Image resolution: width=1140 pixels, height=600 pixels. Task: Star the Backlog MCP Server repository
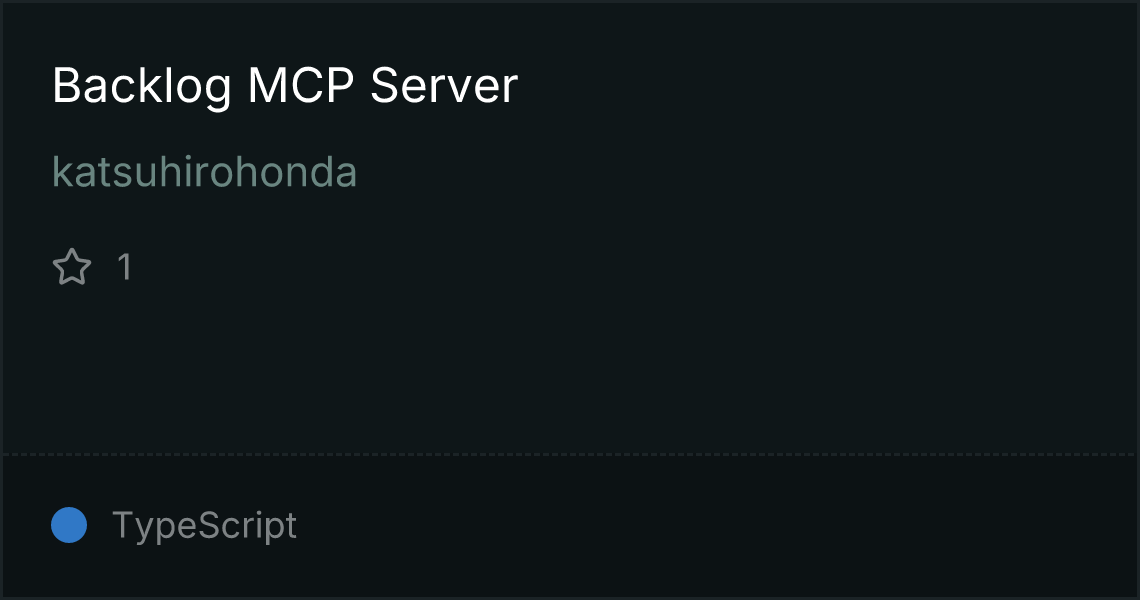[72, 266]
